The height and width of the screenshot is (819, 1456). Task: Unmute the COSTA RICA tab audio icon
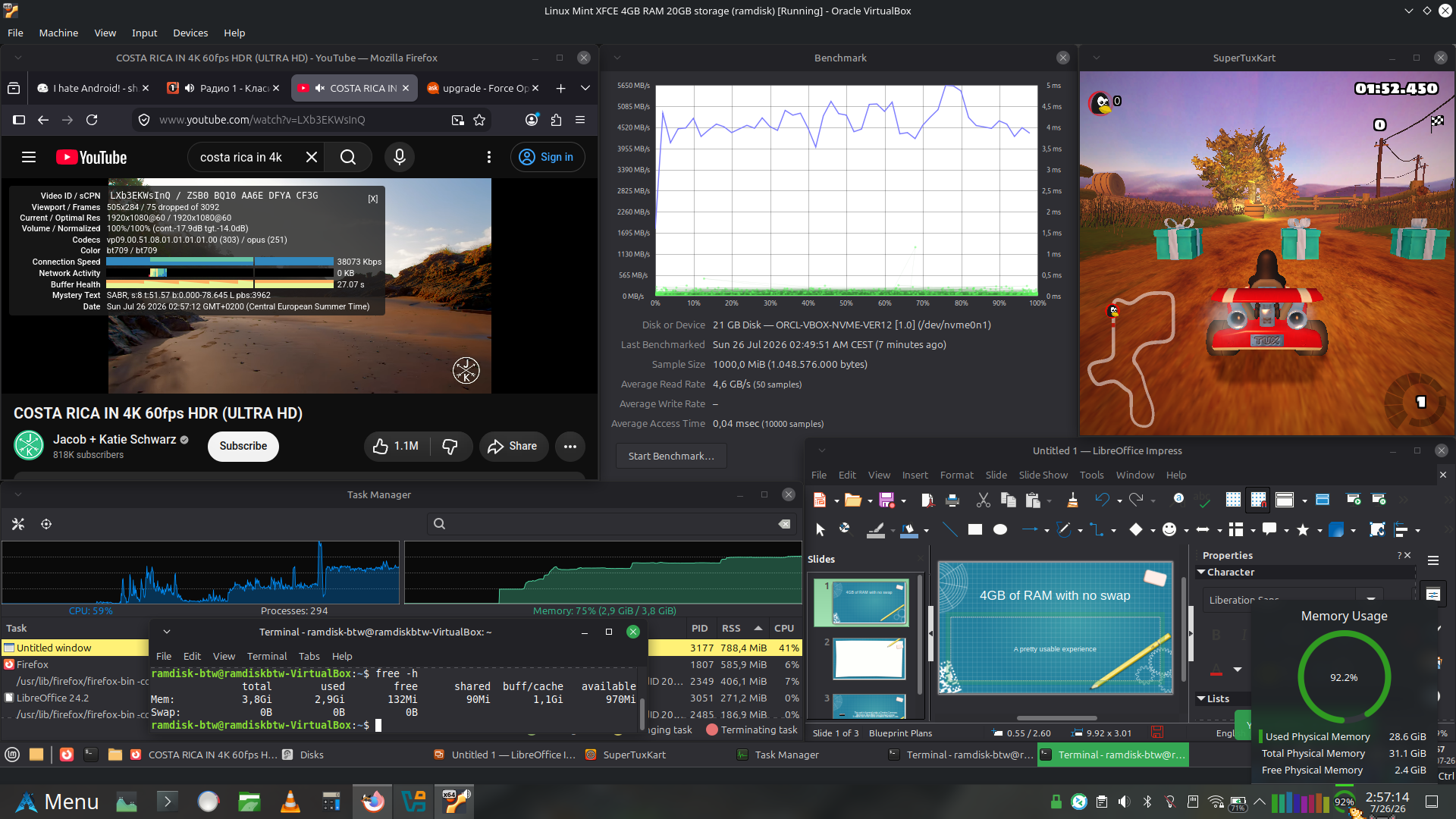(x=320, y=88)
